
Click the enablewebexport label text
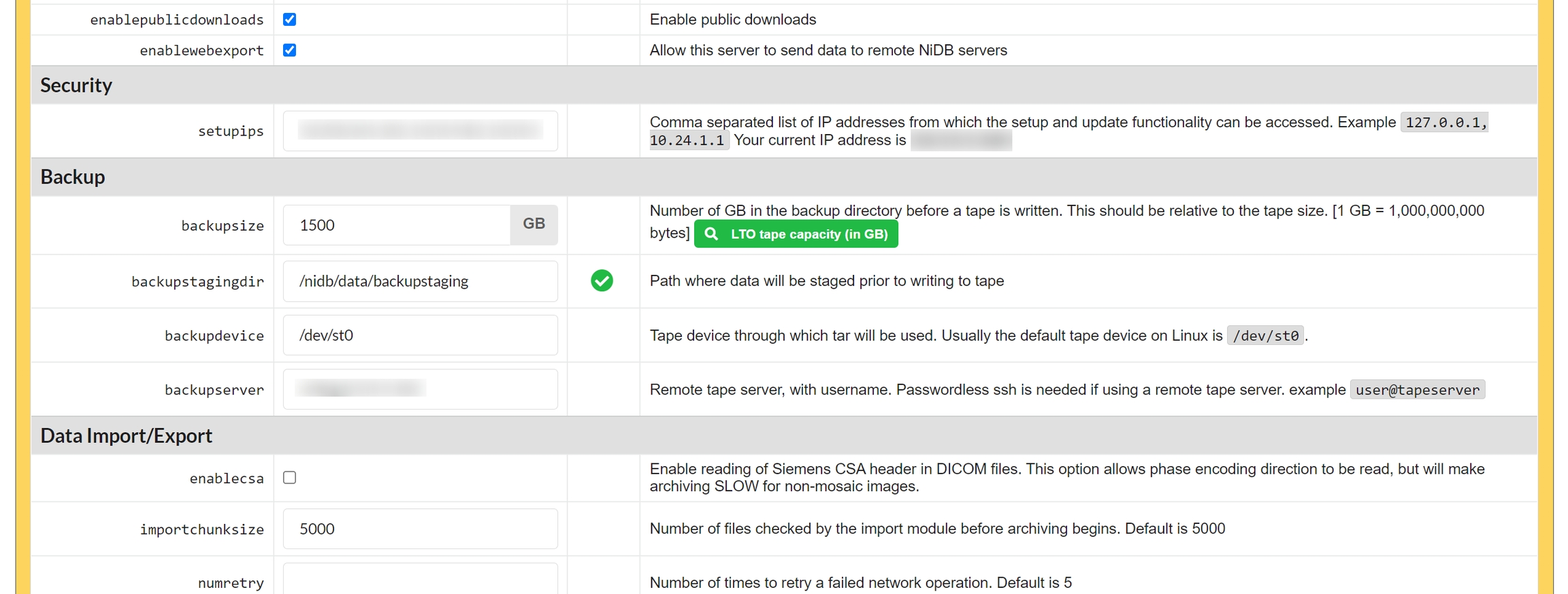[x=201, y=50]
